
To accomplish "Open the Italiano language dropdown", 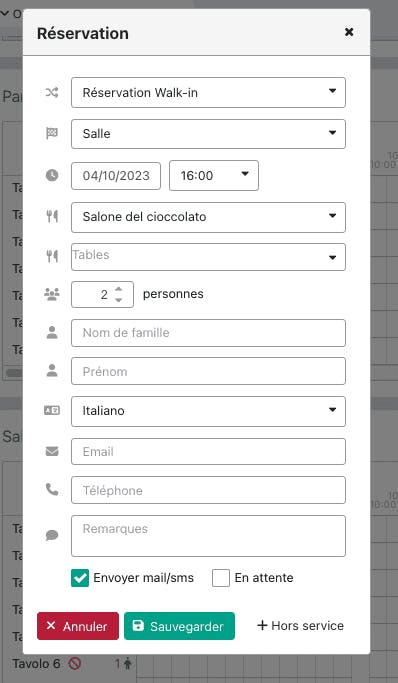I will point(208,411).
